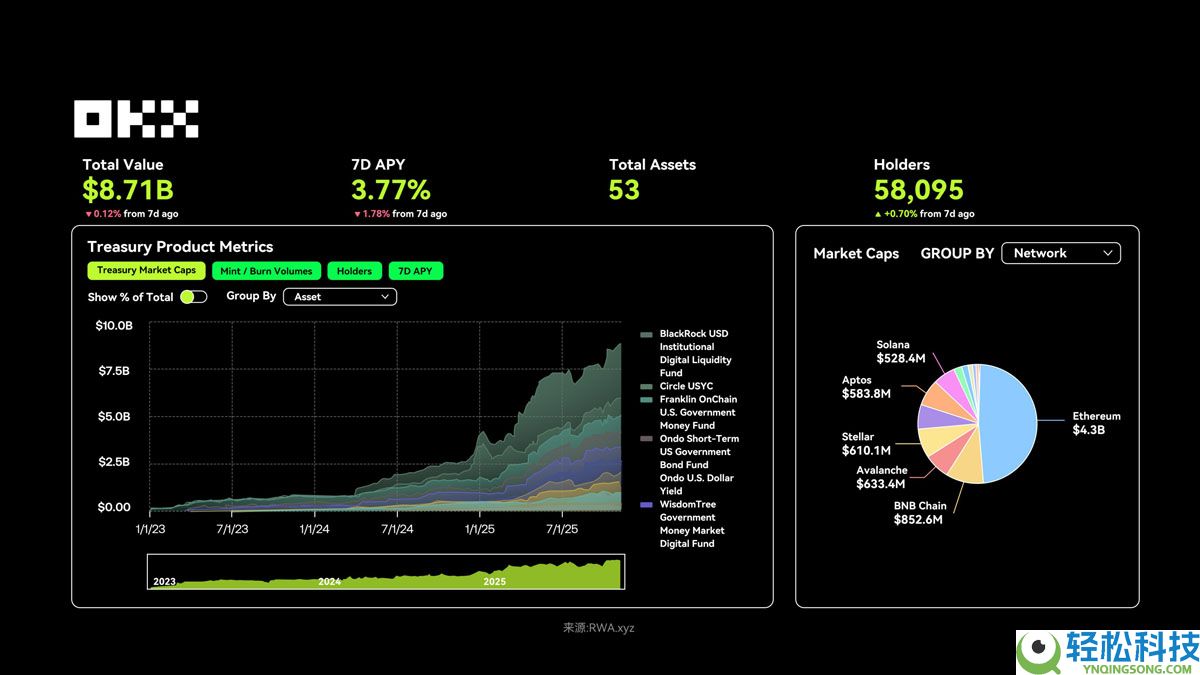Viewport: 1200px width, 675px height.
Task: Click the Holders 58,095 stat value
Action: point(918,190)
